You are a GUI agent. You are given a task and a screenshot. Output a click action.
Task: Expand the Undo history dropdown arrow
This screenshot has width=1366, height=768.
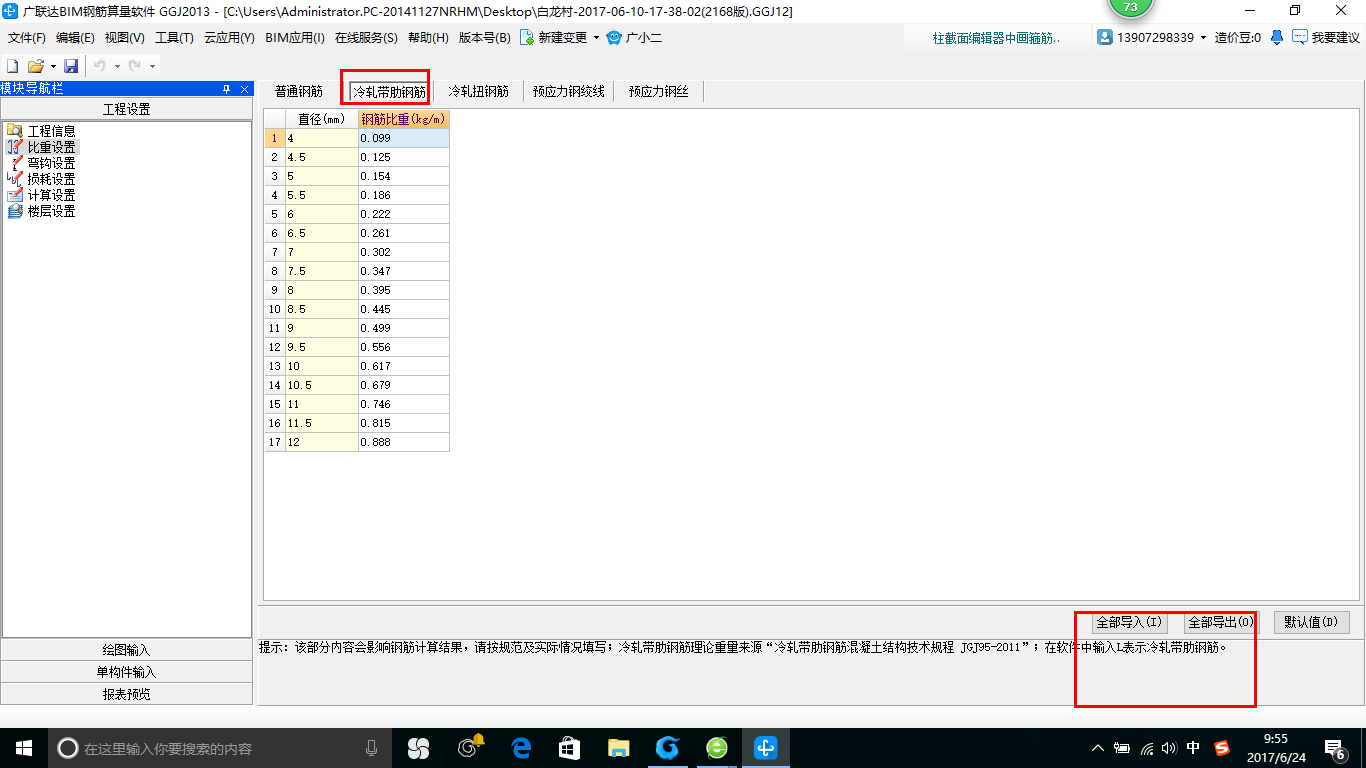116,66
